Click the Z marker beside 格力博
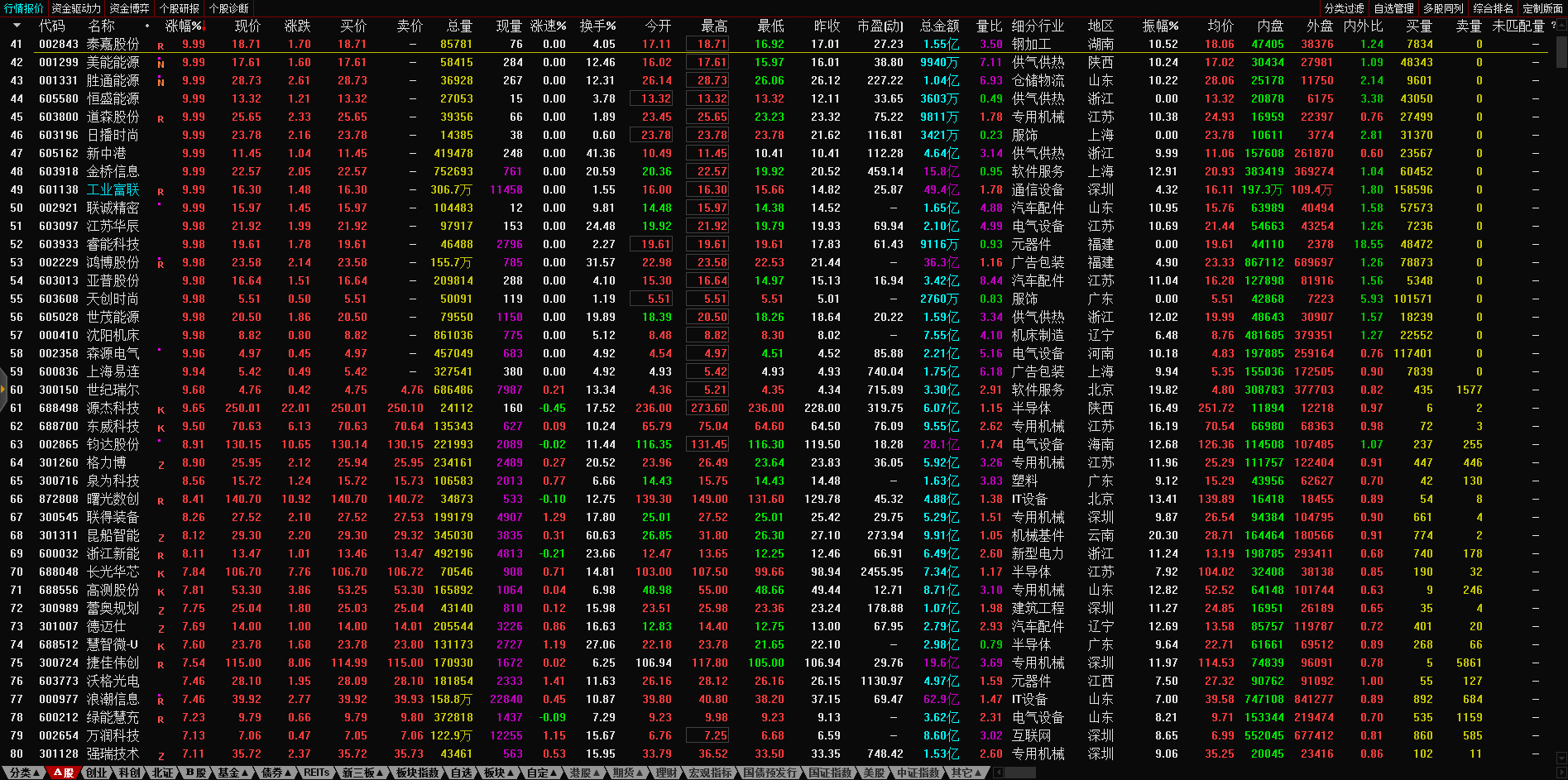The width and height of the screenshot is (1568, 780). pyautogui.click(x=161, y=465)
